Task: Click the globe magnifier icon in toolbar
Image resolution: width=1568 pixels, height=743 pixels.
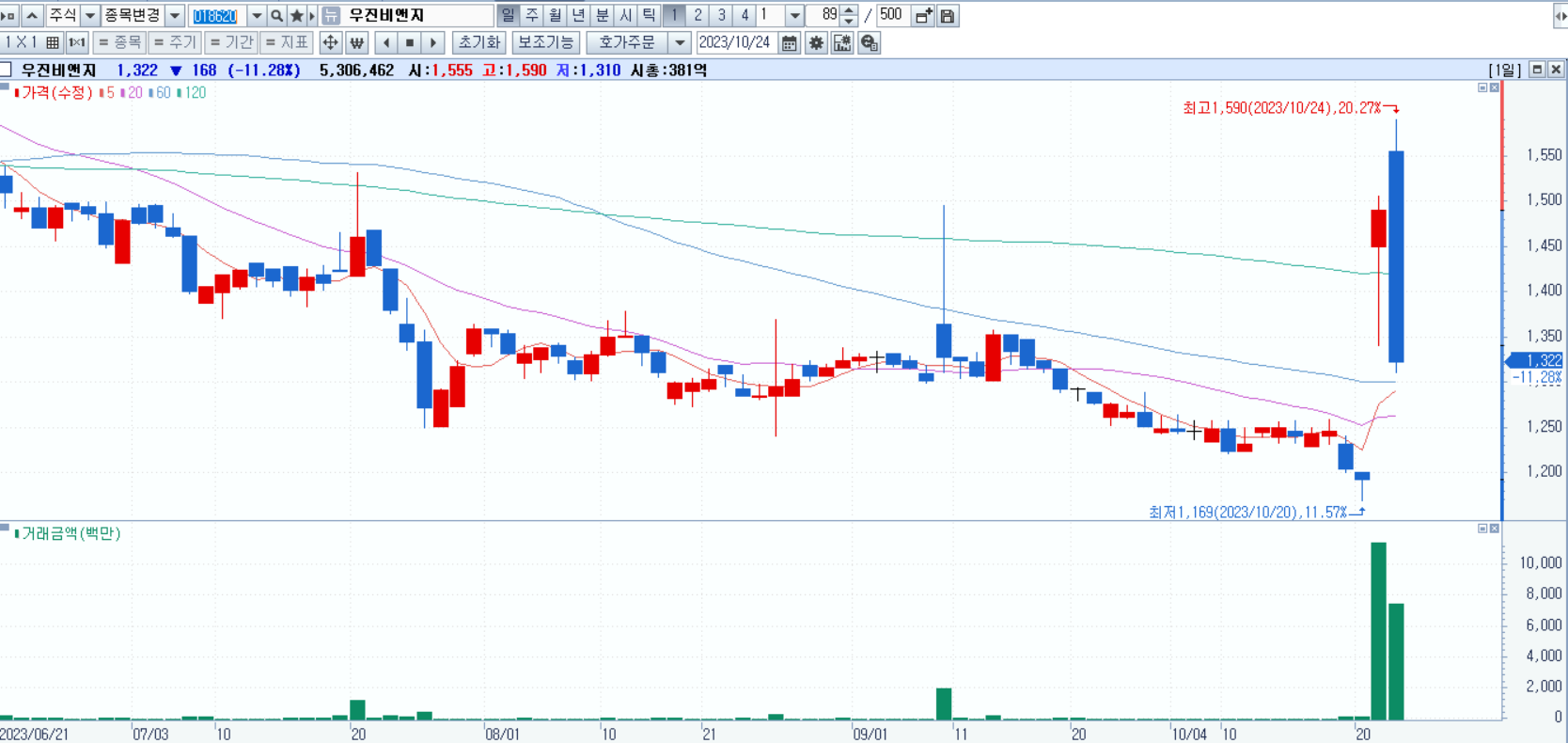Action: pyautogui.click(x=870, y=42)
